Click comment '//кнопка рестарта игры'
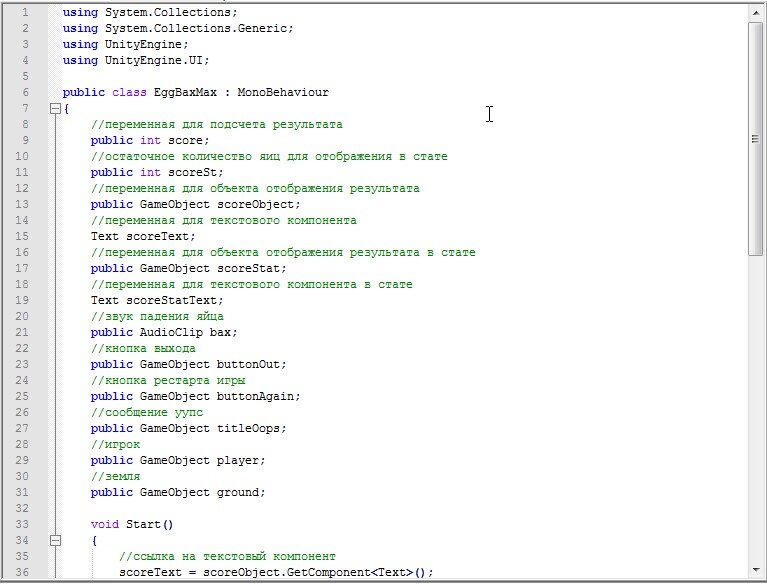 pos(168,381)
